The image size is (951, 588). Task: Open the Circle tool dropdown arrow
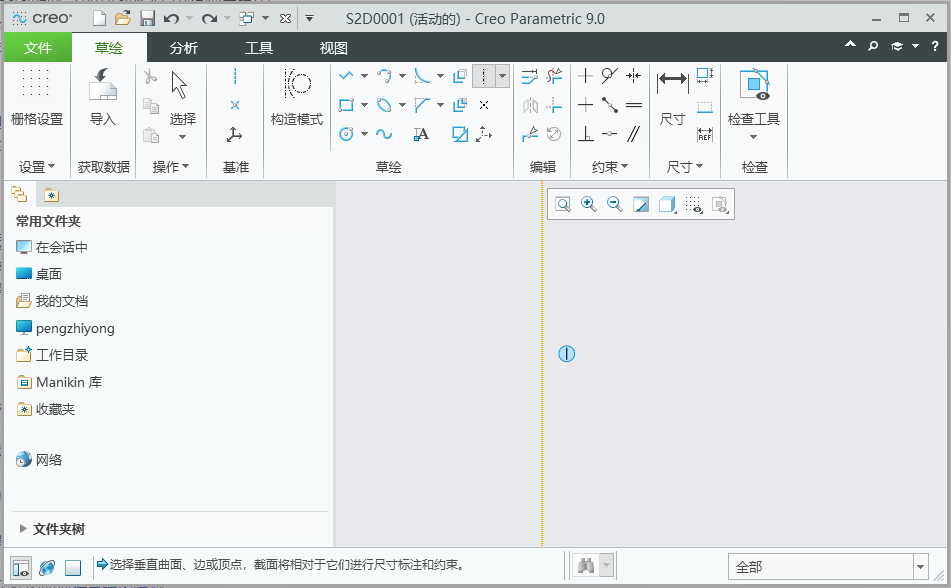click(364, 133)
